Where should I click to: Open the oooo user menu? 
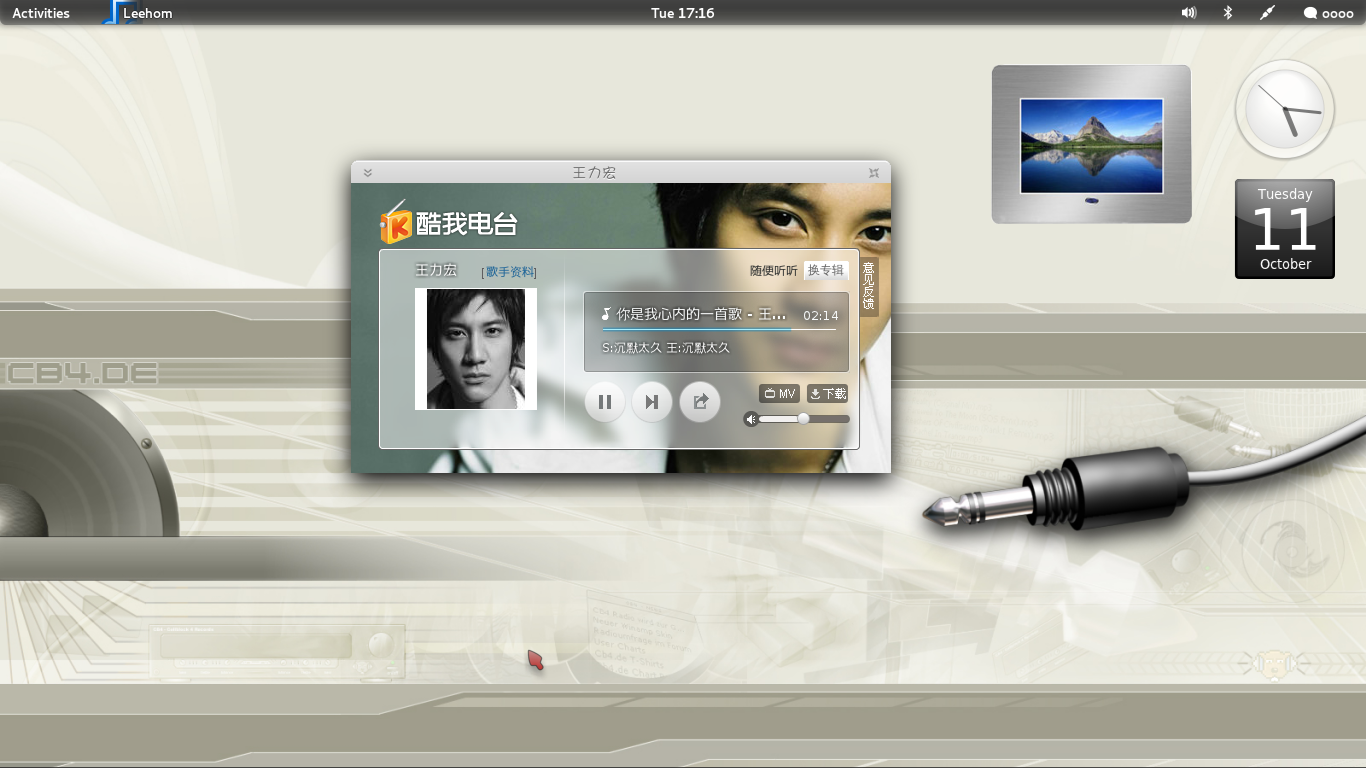(1329, 13)
